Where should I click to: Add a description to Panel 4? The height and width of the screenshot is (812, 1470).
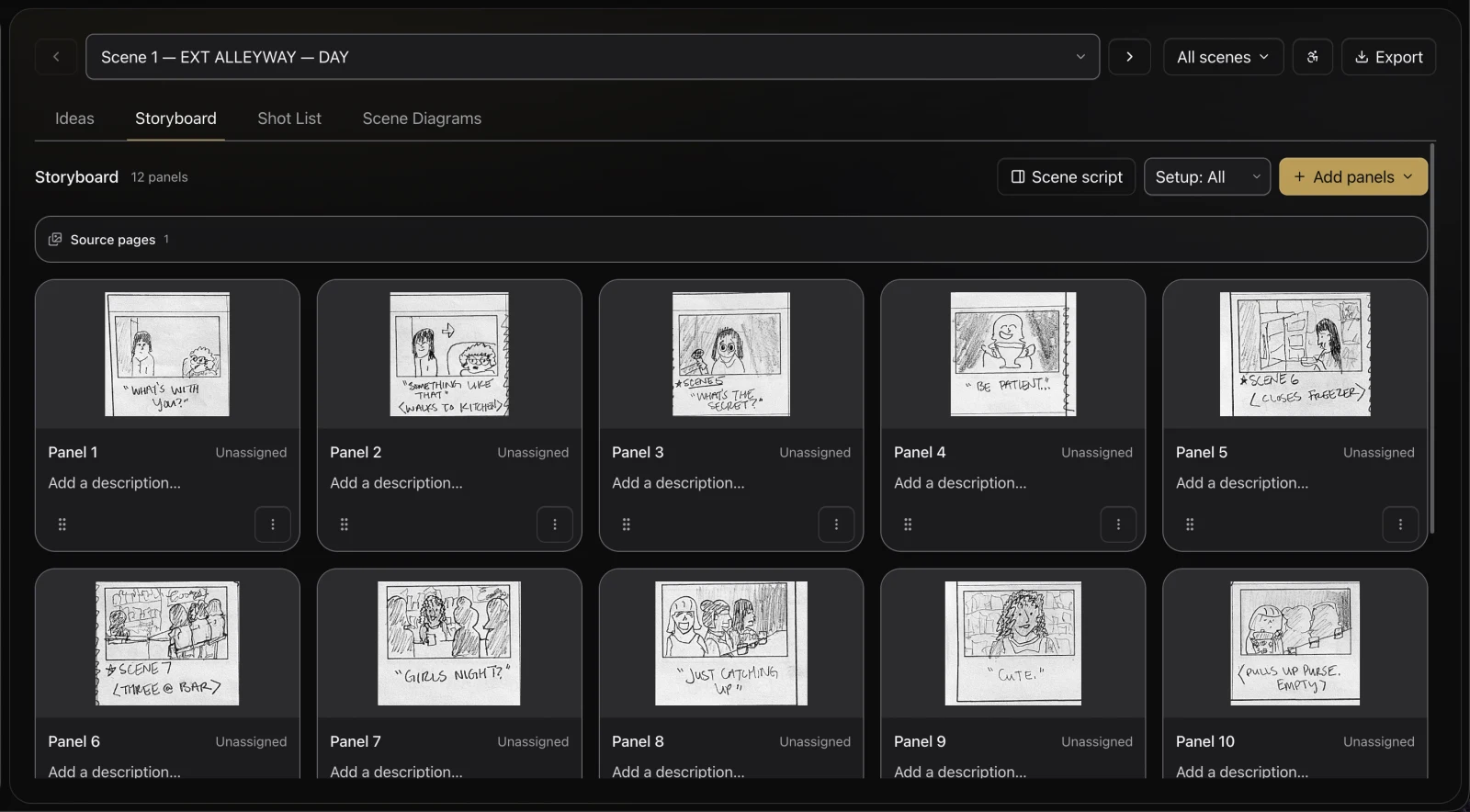coord(961,483)
